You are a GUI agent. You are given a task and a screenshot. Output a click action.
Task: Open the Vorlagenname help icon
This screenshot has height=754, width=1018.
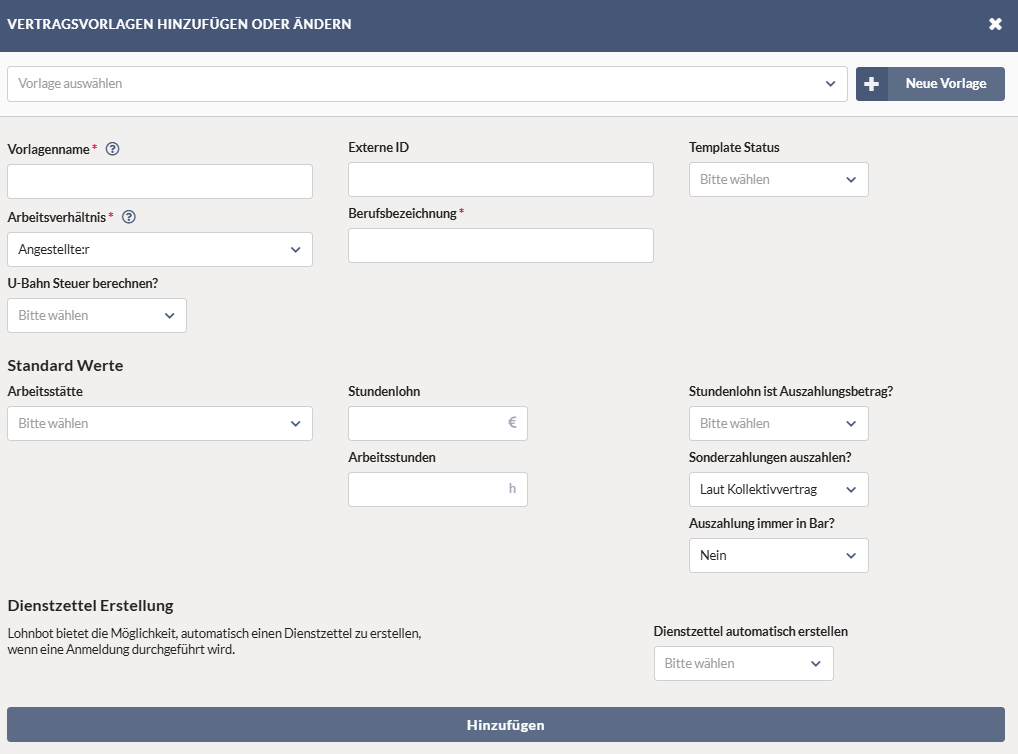click(x=112, y=149)
